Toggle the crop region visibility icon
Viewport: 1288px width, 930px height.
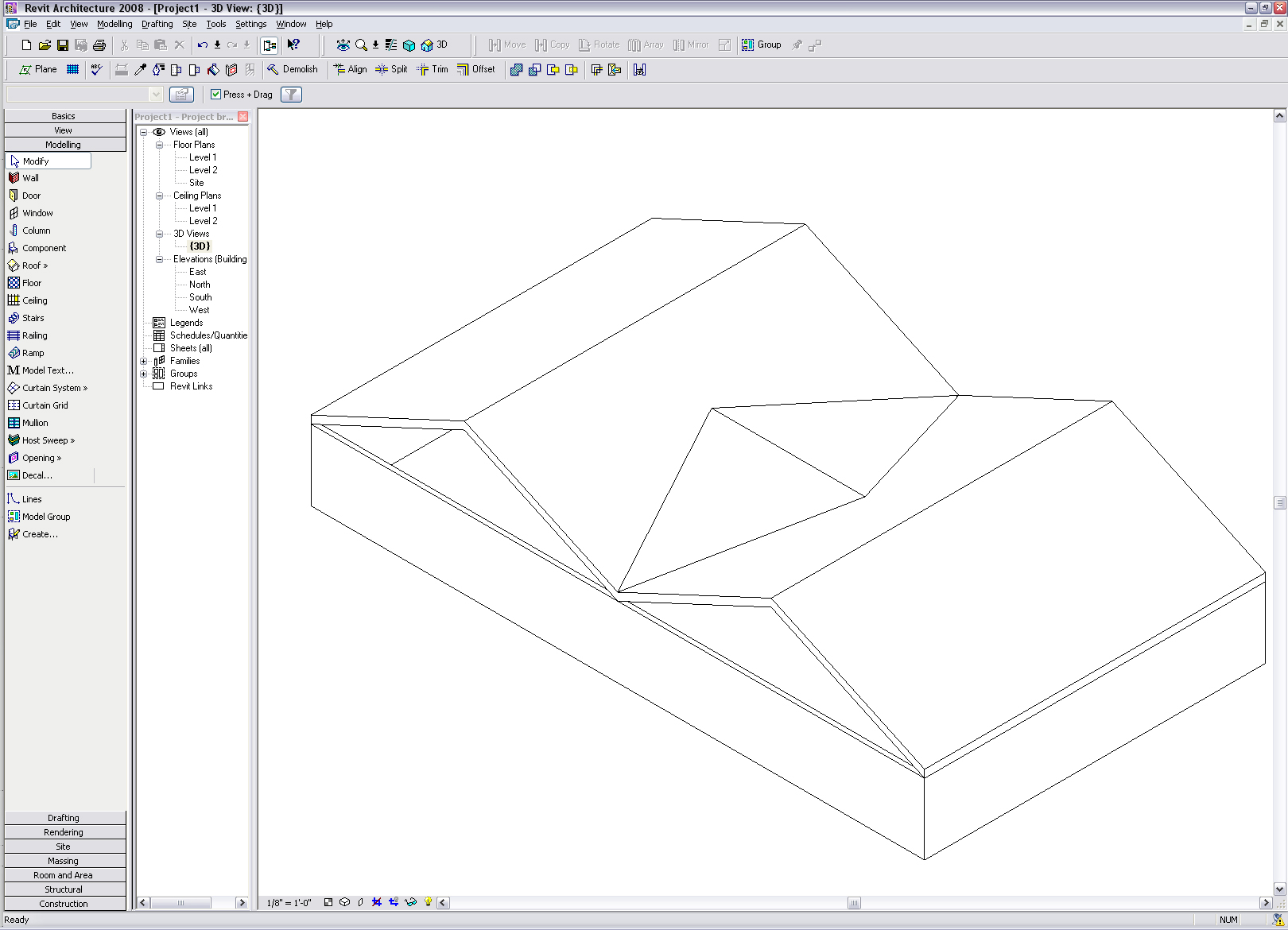pyautogui.click(x=393, y=902)
